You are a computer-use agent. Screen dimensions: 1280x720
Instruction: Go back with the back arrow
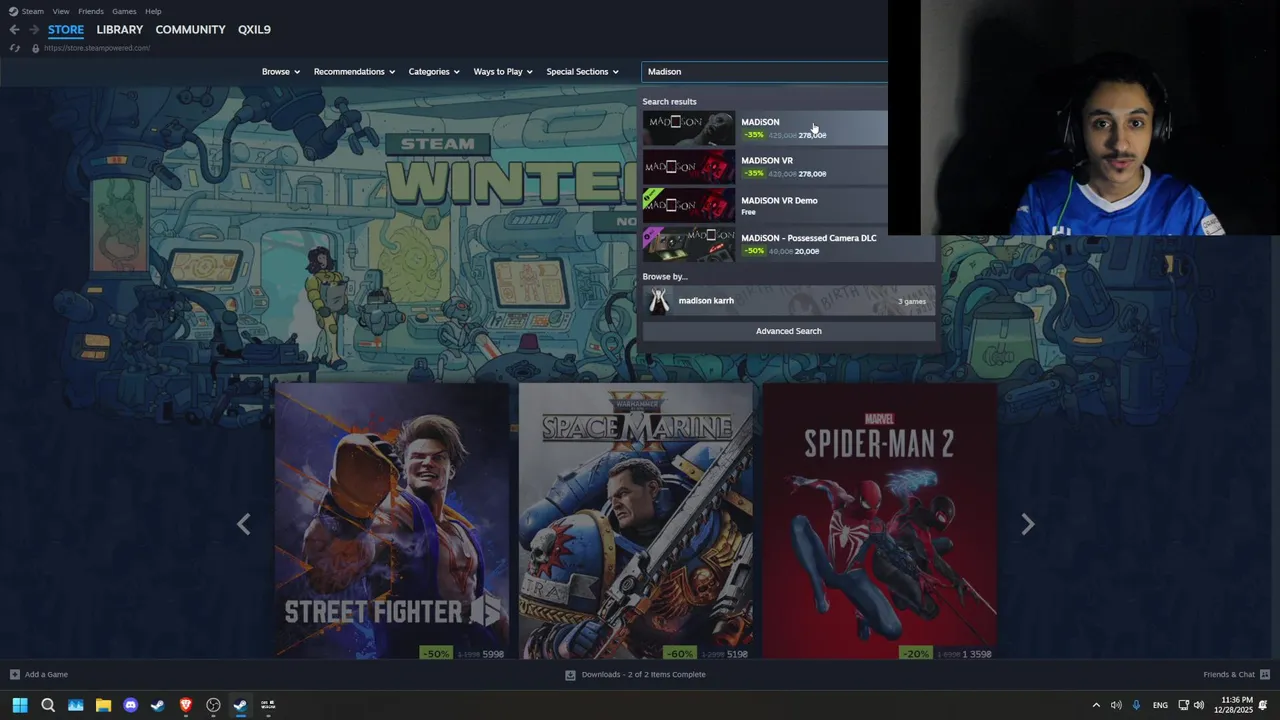pos(14,29)
